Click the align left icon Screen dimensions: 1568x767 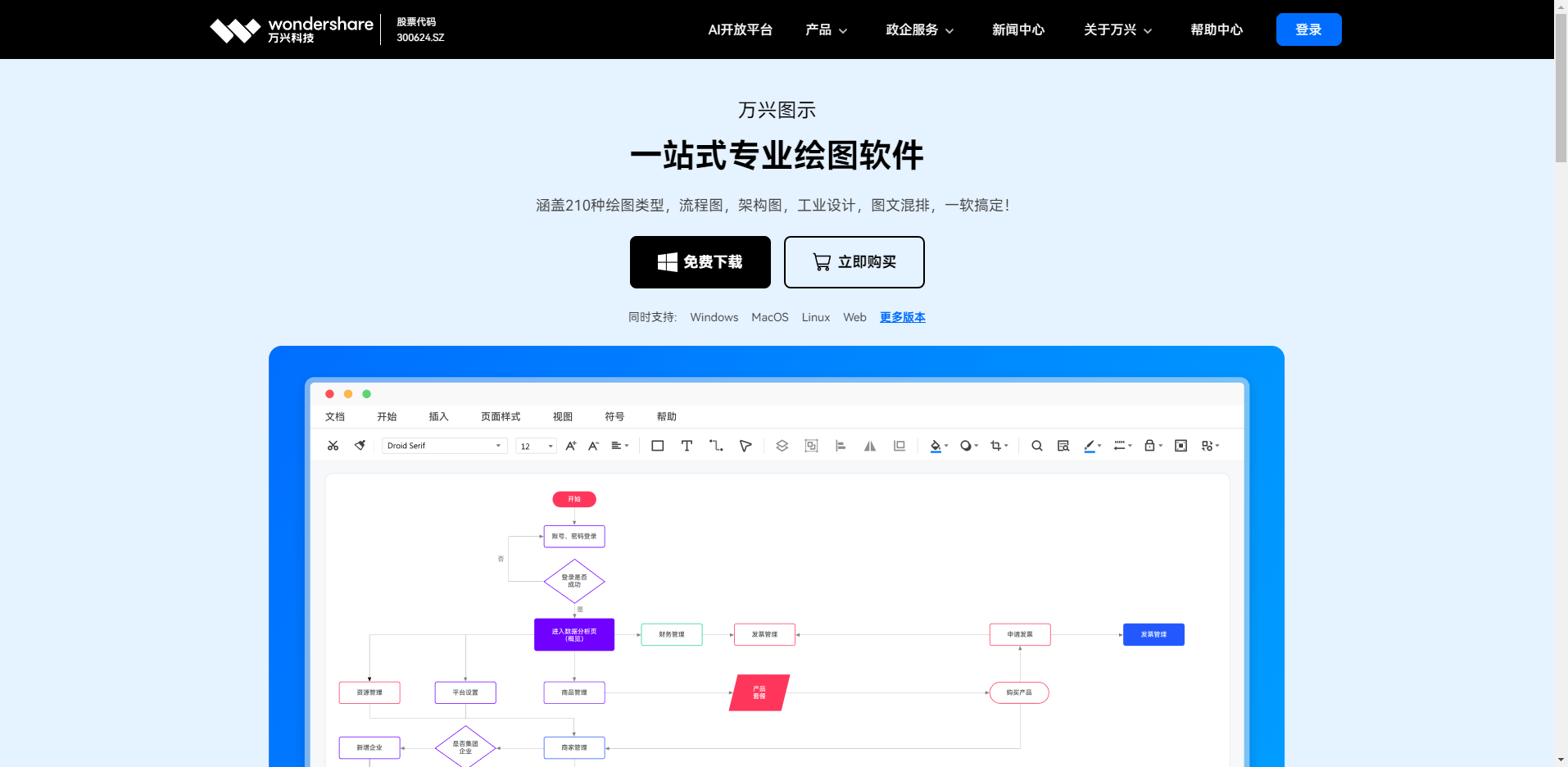pos(841,446)
